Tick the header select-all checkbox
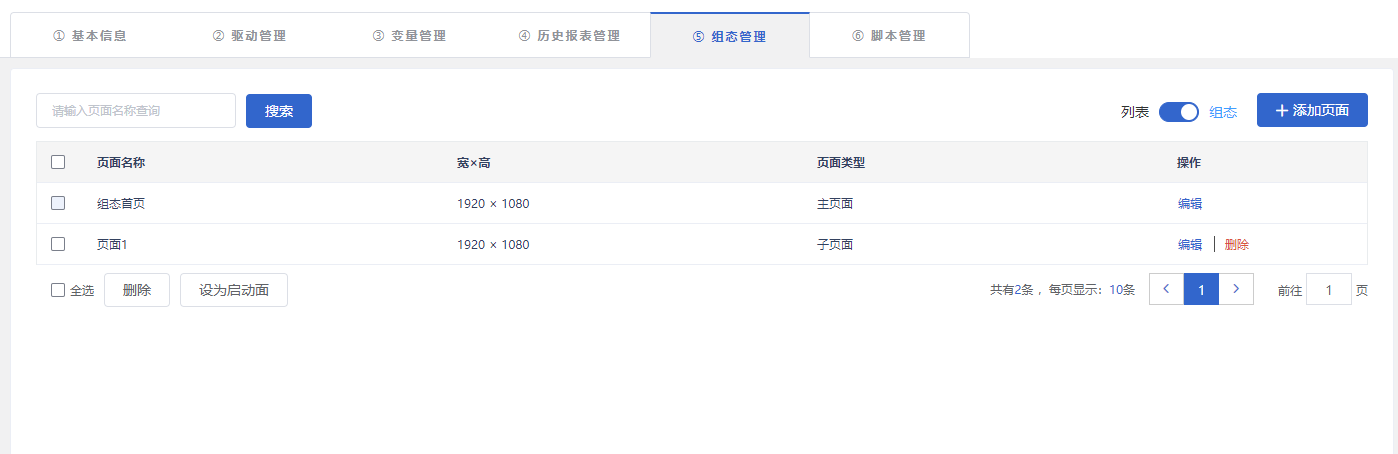Image resolution: width=1398 pixels, height=454 pixels. 58,162
